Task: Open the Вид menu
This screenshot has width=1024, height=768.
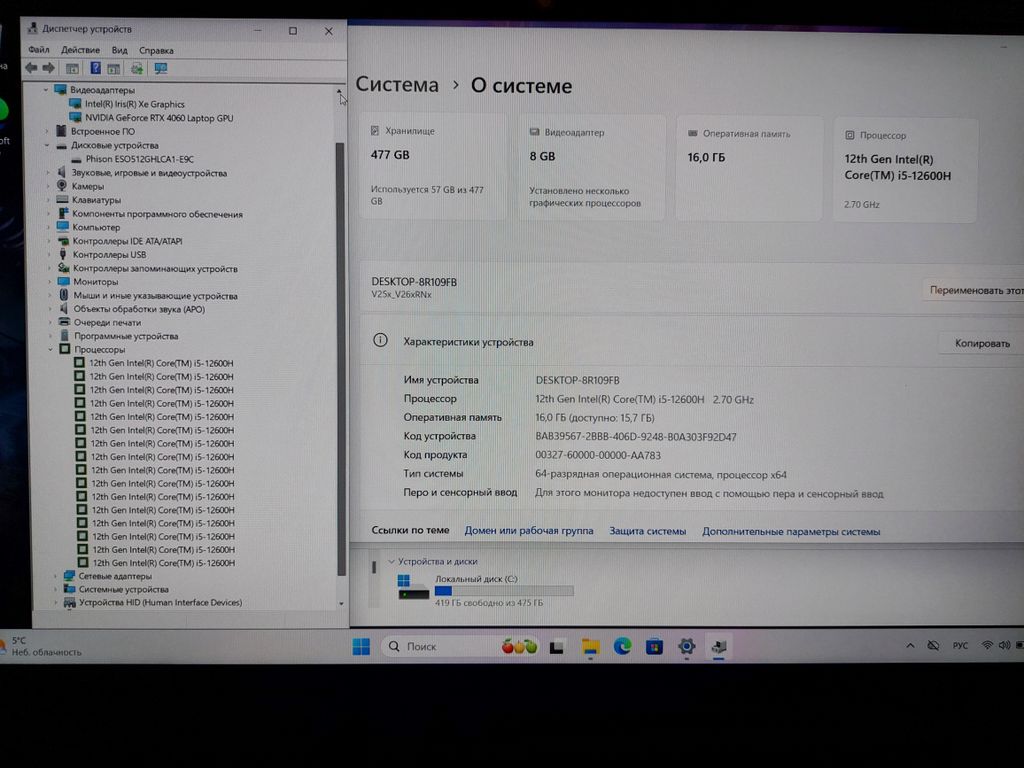Action: 119,50
